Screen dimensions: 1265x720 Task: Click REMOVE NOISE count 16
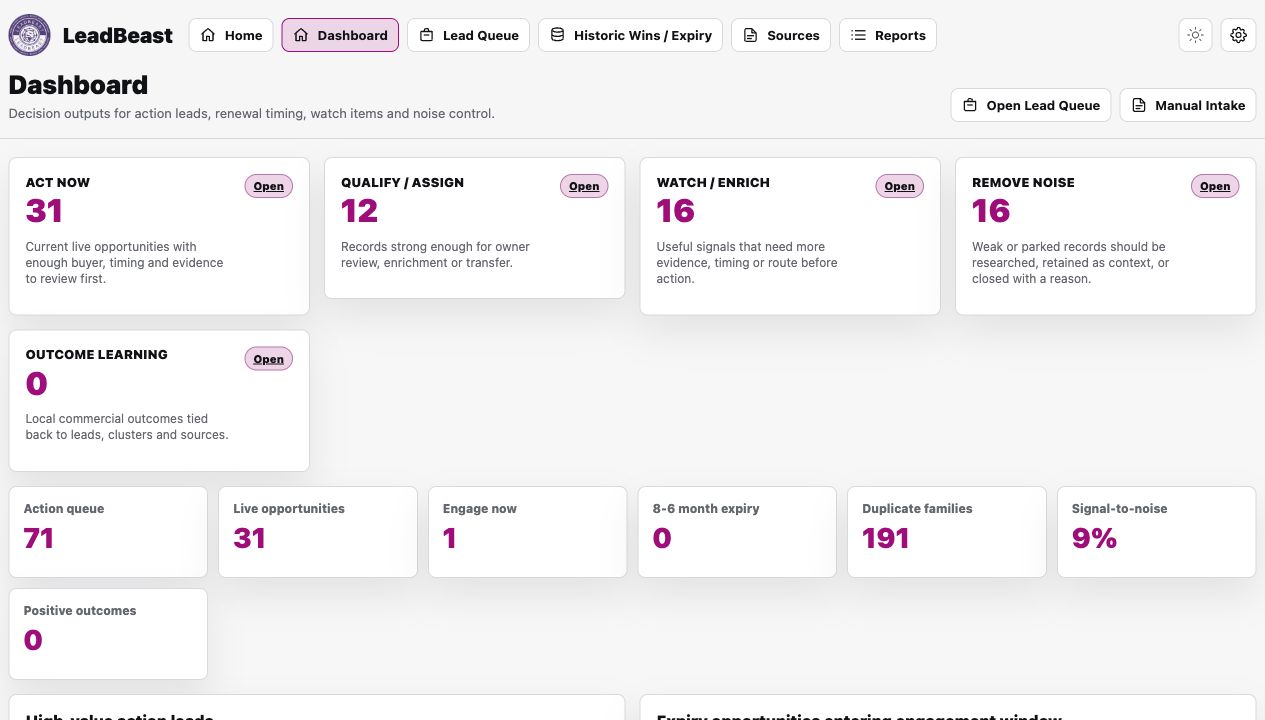coord(991,211)
